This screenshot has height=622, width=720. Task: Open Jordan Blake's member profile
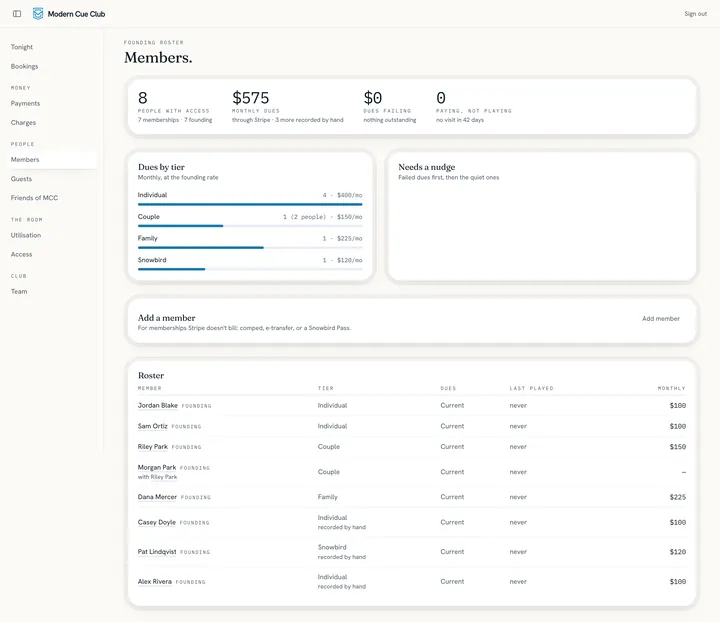(x=158, y=405)
